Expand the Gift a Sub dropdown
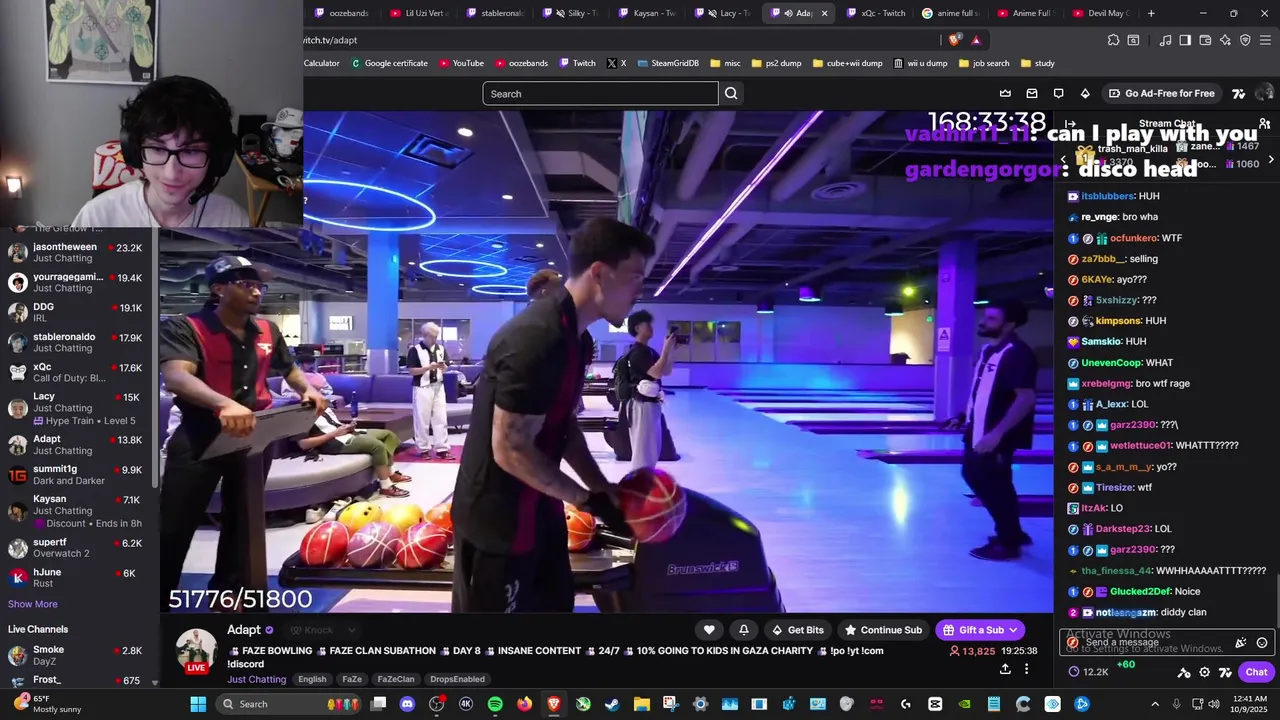Screen dimensions: 1280x720 (x=1013, y=630)
